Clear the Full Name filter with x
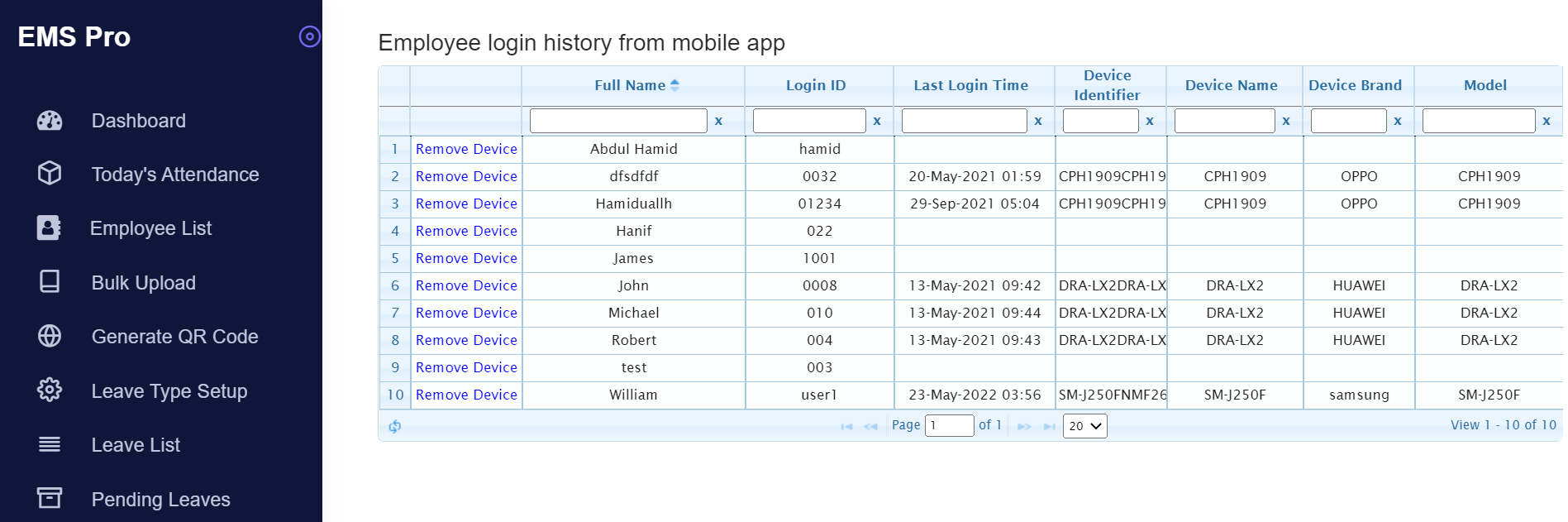 pyautogui.click(x=718, y=121)
